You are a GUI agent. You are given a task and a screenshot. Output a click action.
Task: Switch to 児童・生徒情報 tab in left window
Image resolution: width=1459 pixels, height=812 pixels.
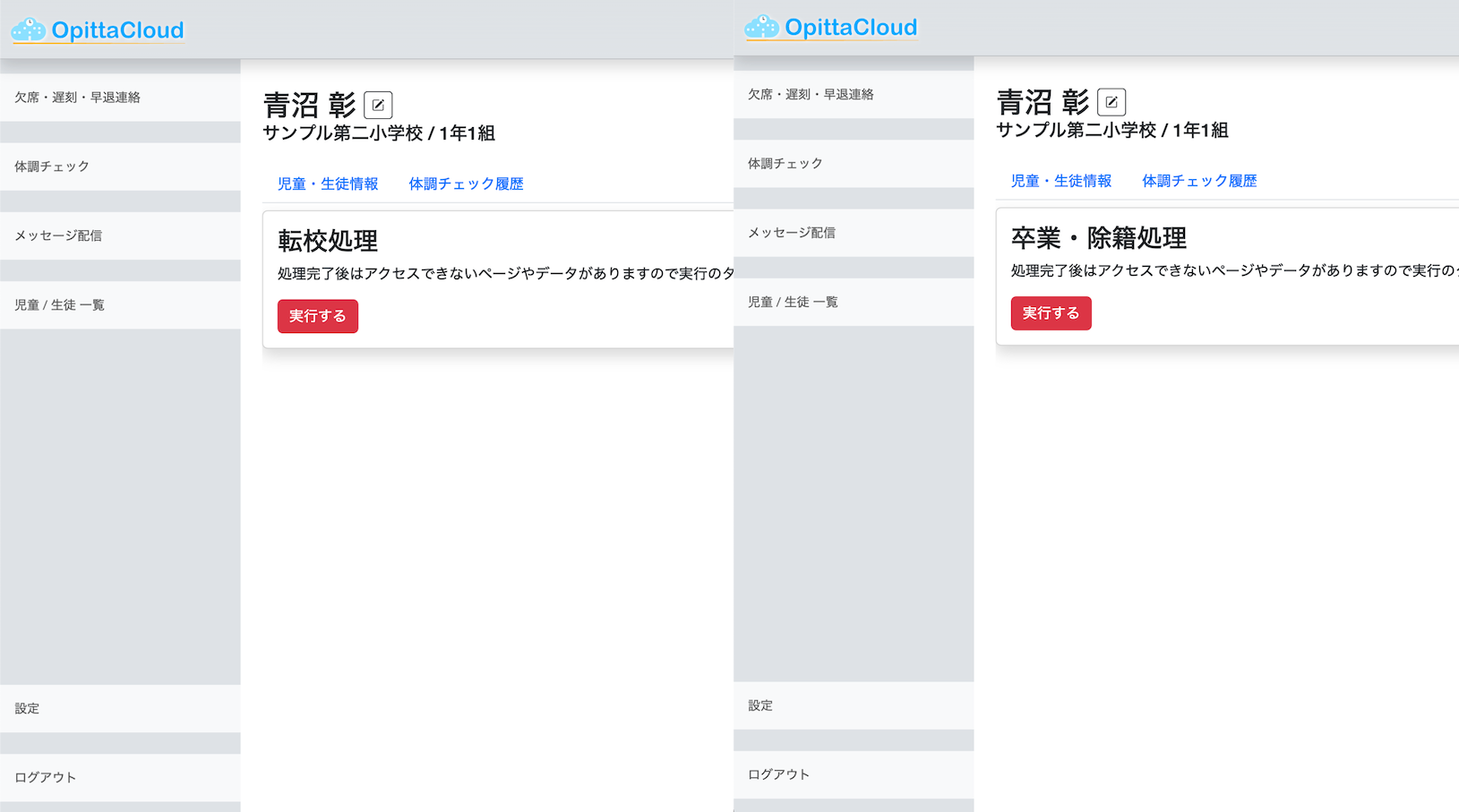(x=328, y=184)
